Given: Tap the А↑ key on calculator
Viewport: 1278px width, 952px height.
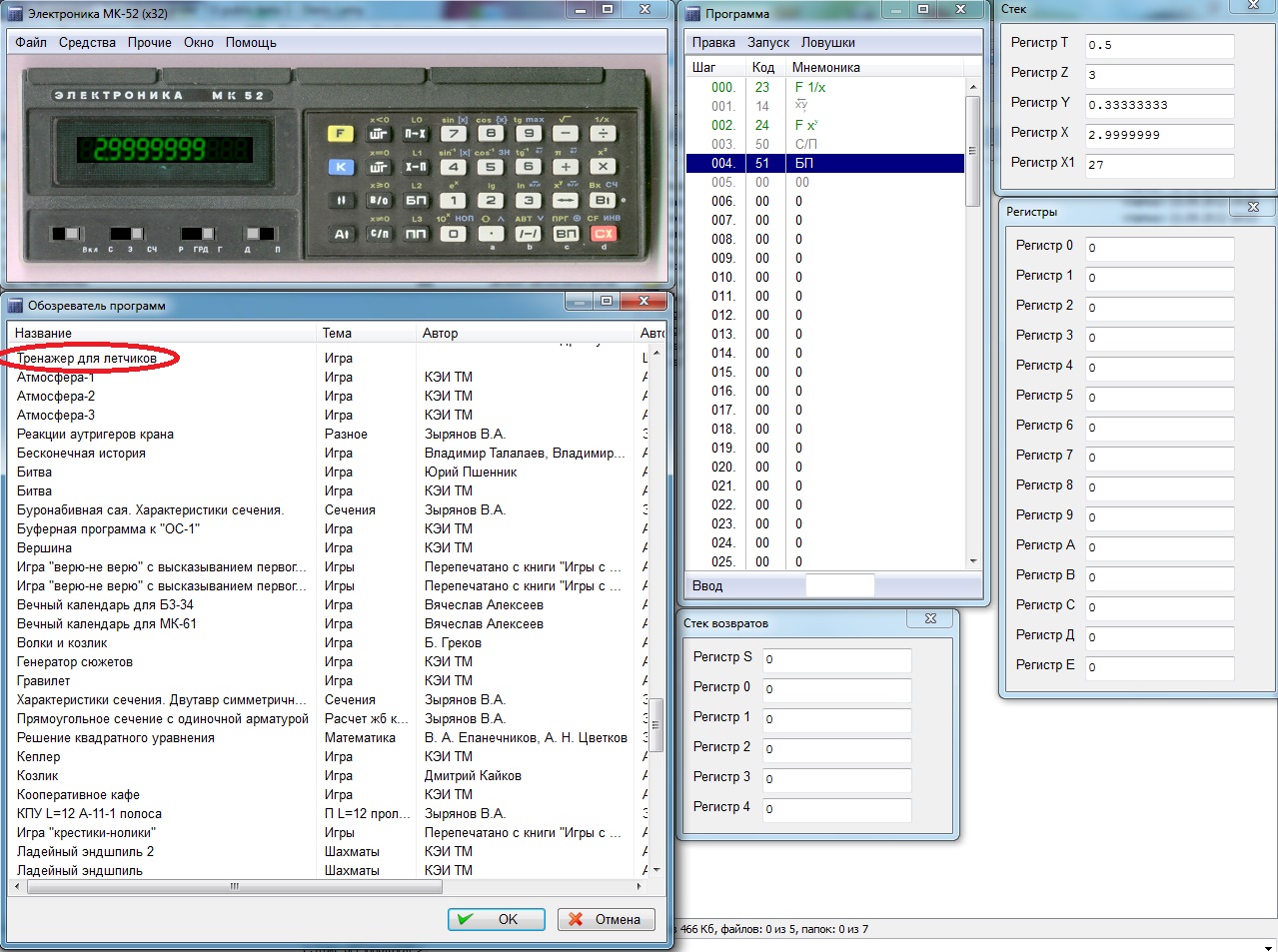Looking at the screenshot, I should (340, 234).
